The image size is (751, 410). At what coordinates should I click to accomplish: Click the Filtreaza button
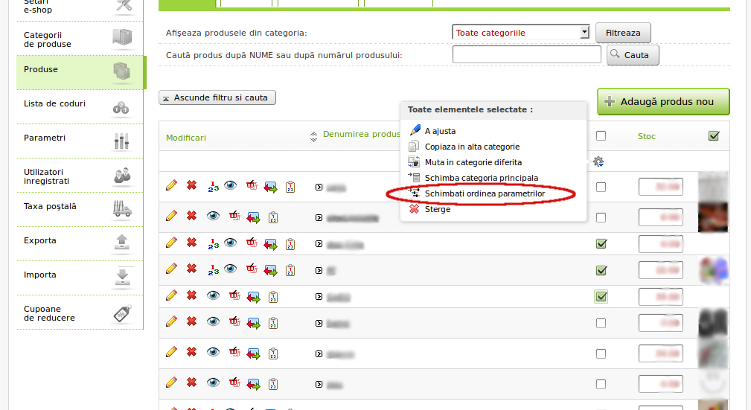(623, 33)
